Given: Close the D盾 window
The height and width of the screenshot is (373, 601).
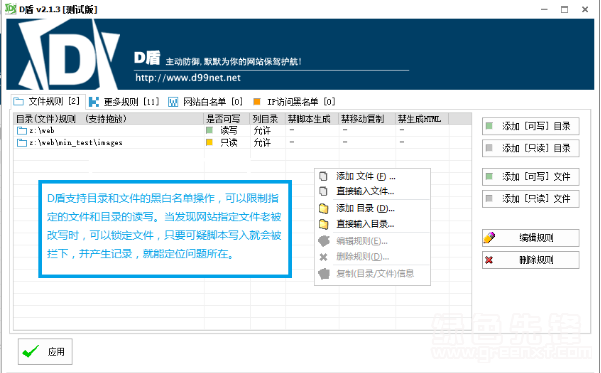Looking at the screenshot, I should coord(585,10).
